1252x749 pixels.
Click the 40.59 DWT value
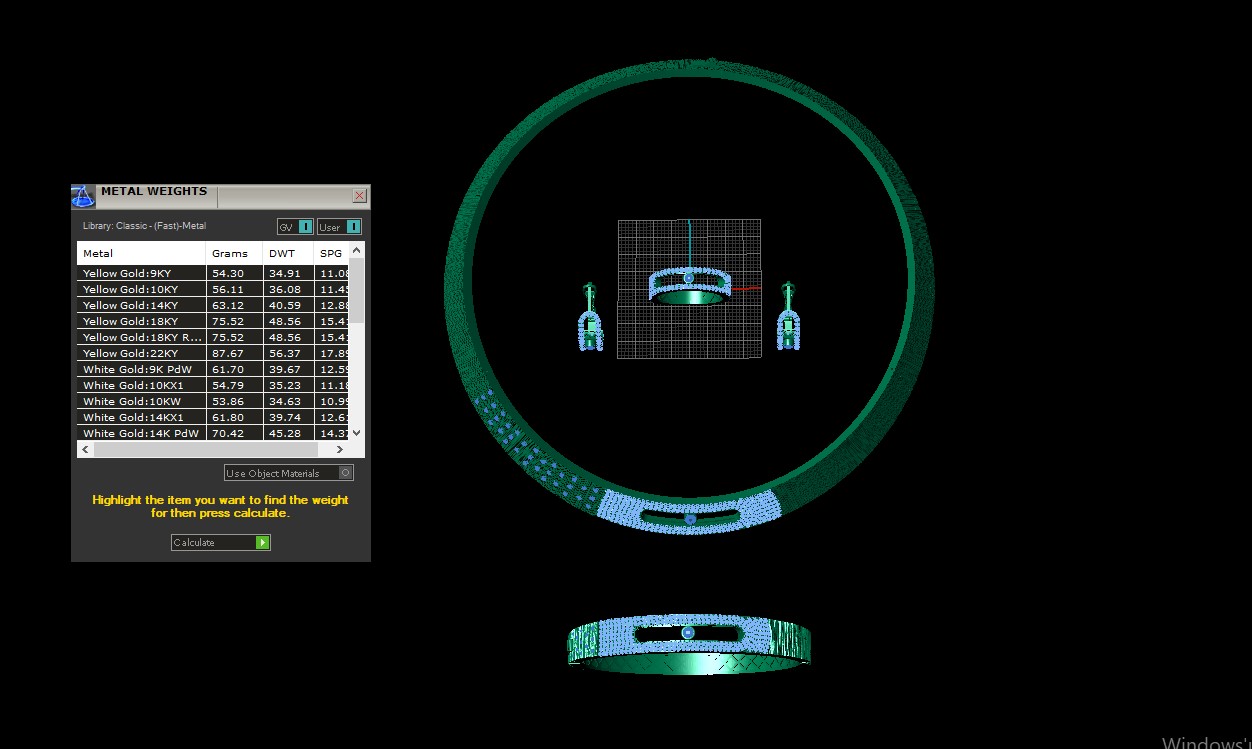(285, 305)
